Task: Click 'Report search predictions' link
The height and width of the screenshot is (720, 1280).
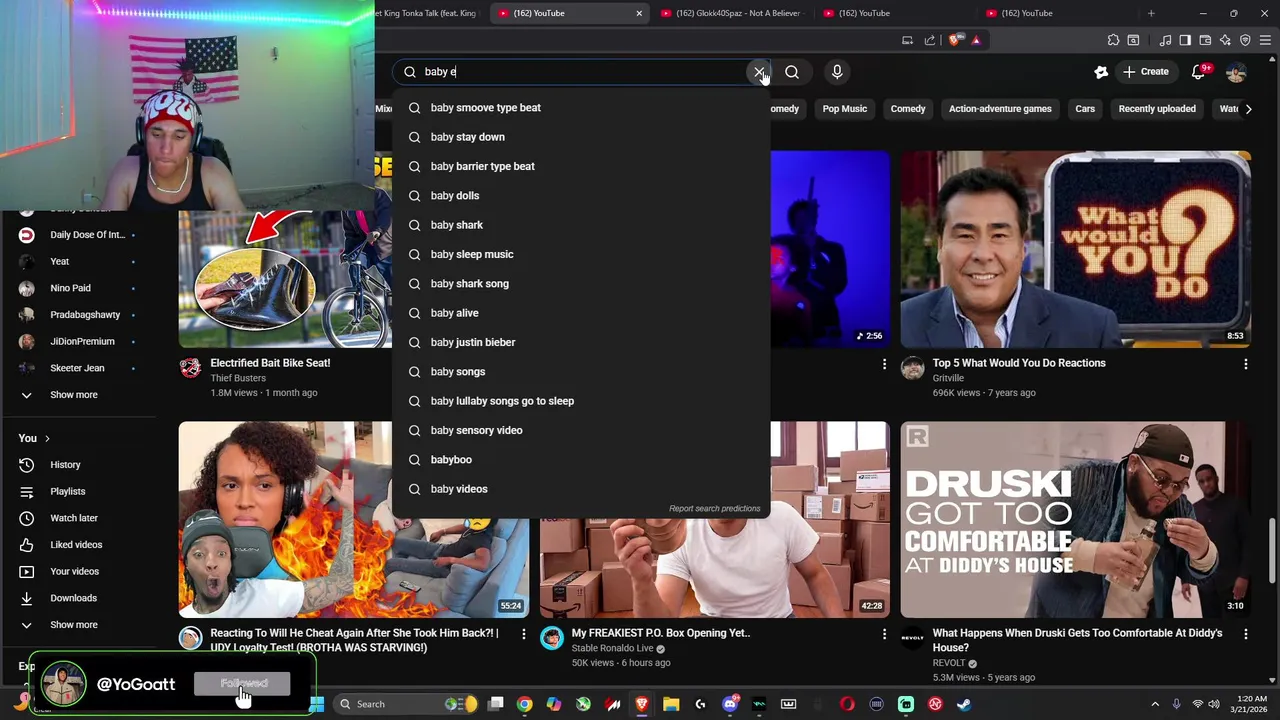Action: coord(714,509)
